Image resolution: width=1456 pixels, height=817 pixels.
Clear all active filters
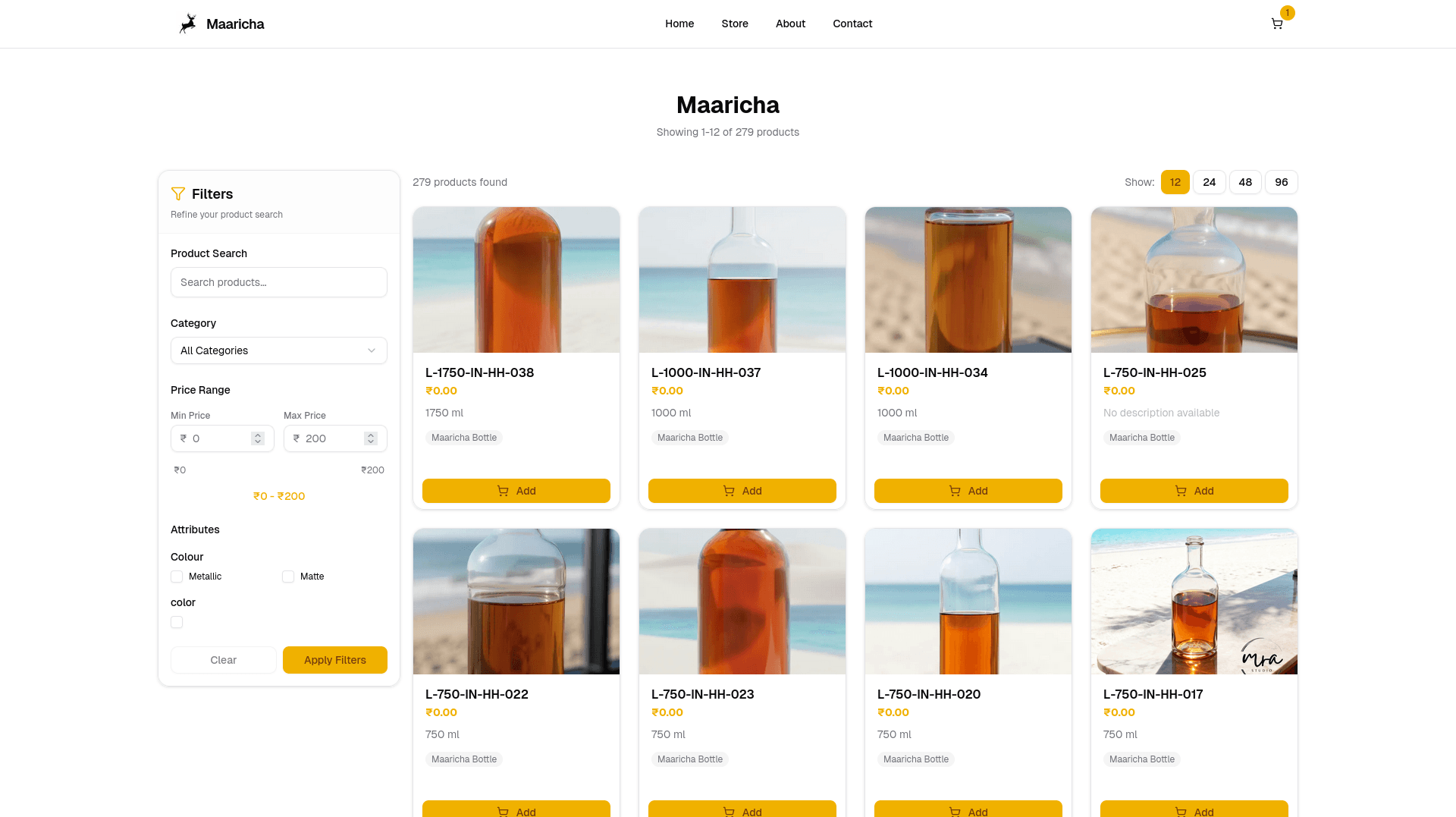[223, 660]
